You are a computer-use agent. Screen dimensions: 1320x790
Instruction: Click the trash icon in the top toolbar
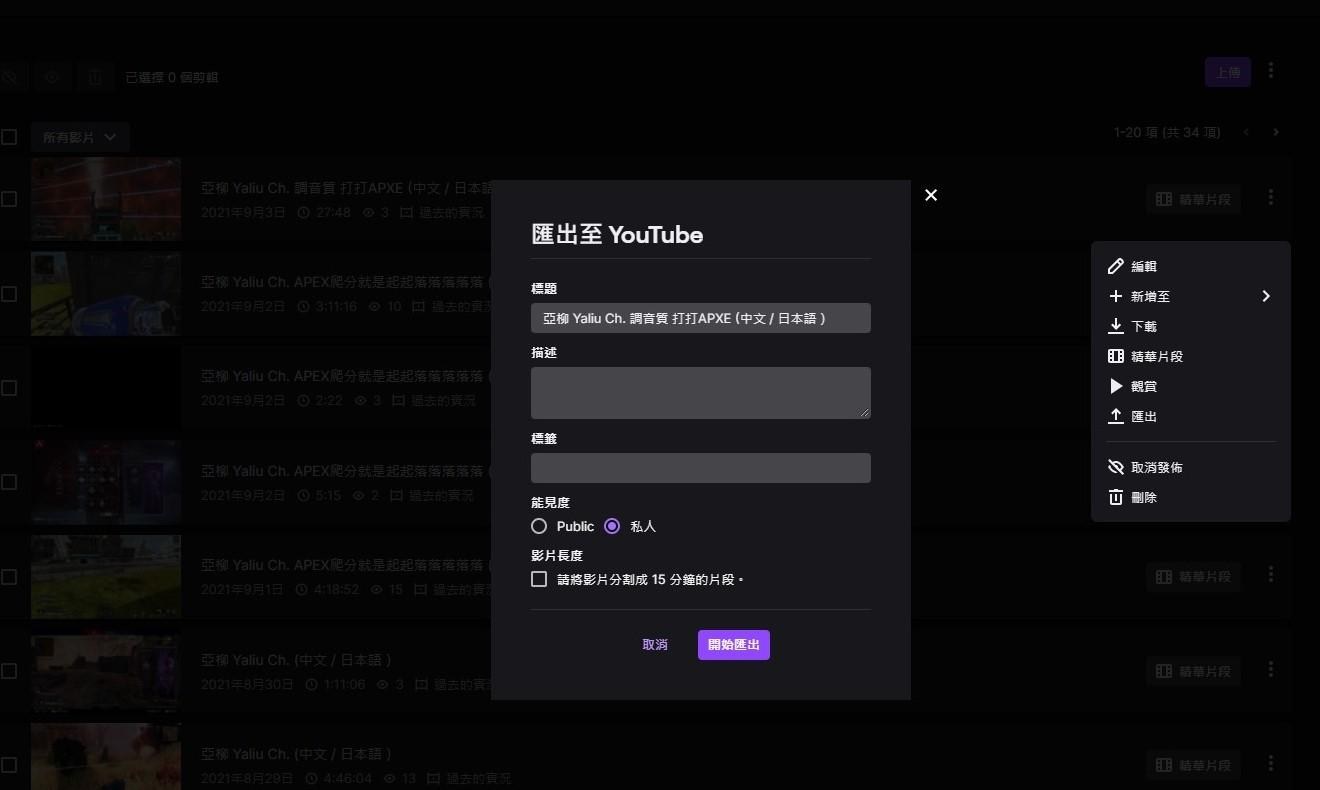pyautogui.click(x=94, y=77)
